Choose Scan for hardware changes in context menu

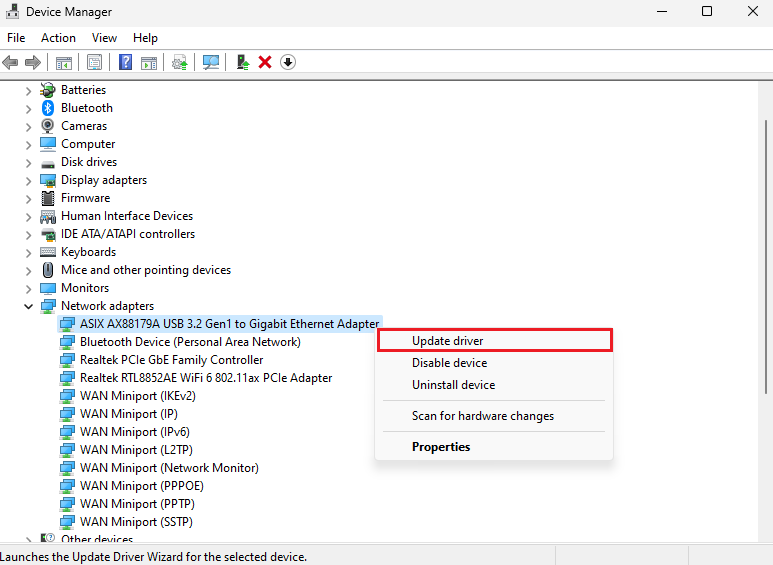click(495, 416)
